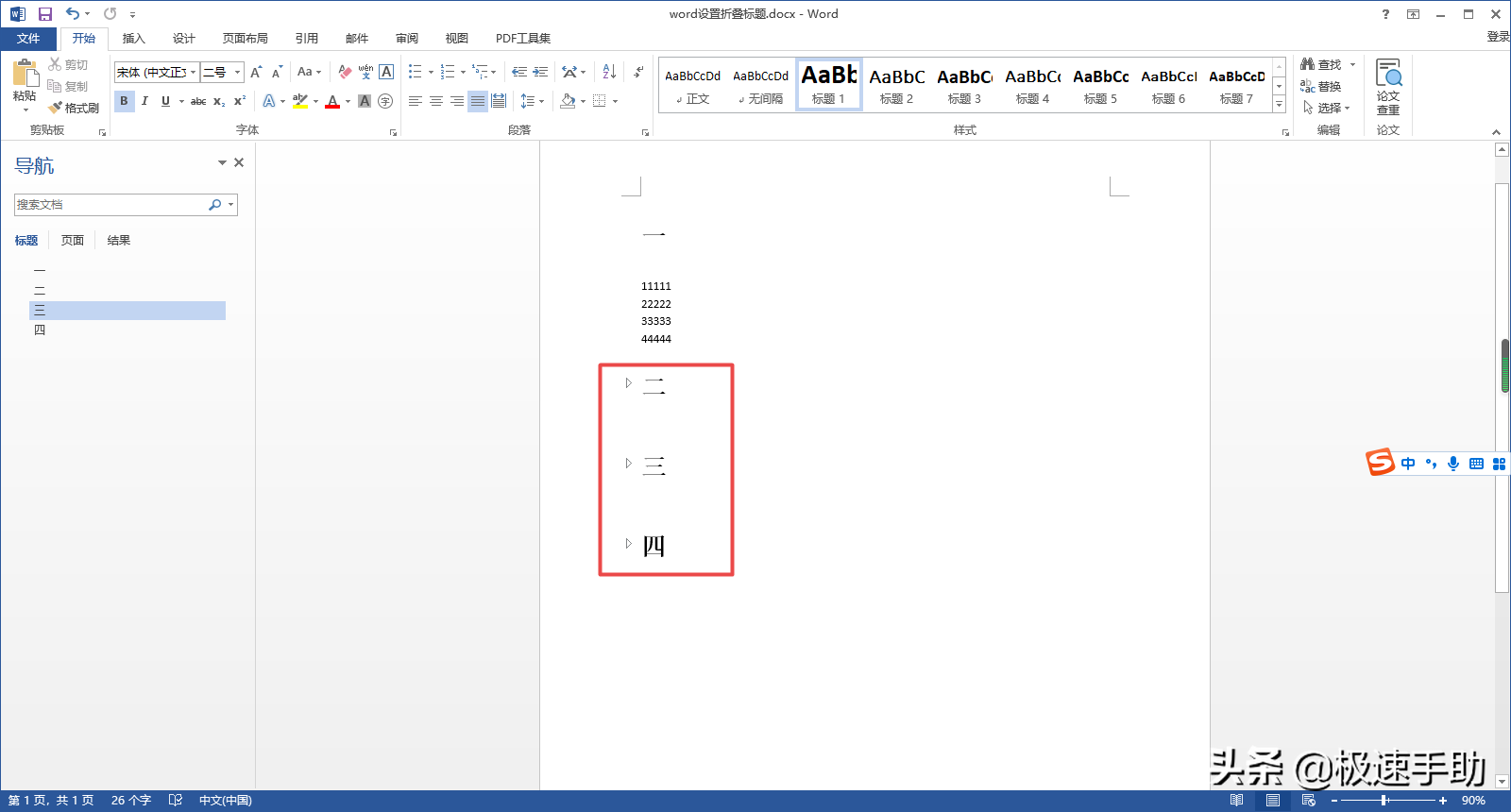
Task: Open the 插入 ribbon tab
Action: [x=133, y=39]
